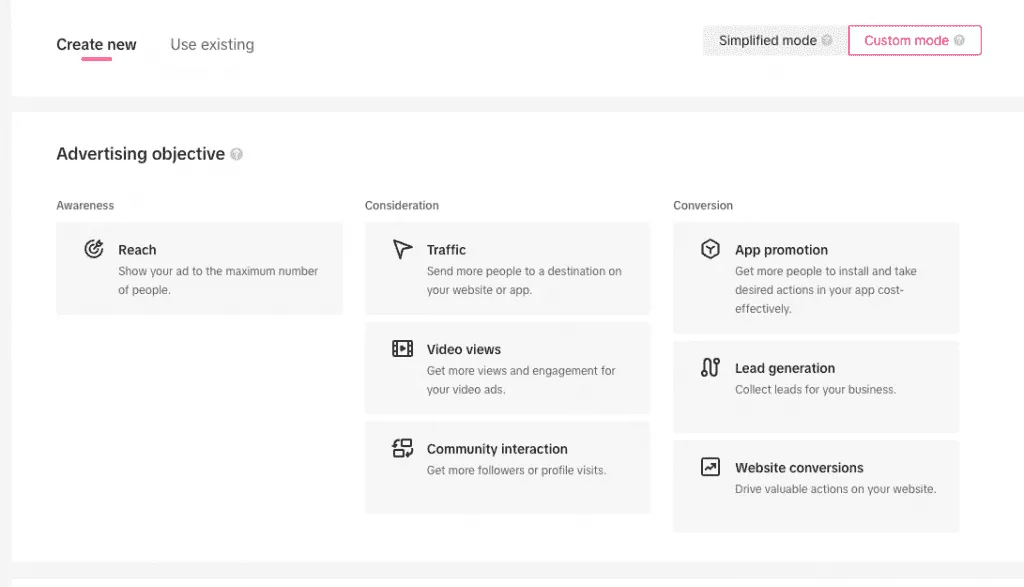Click the App promotion hexagon icon
1024x587 pixels.
click(711, 249)
